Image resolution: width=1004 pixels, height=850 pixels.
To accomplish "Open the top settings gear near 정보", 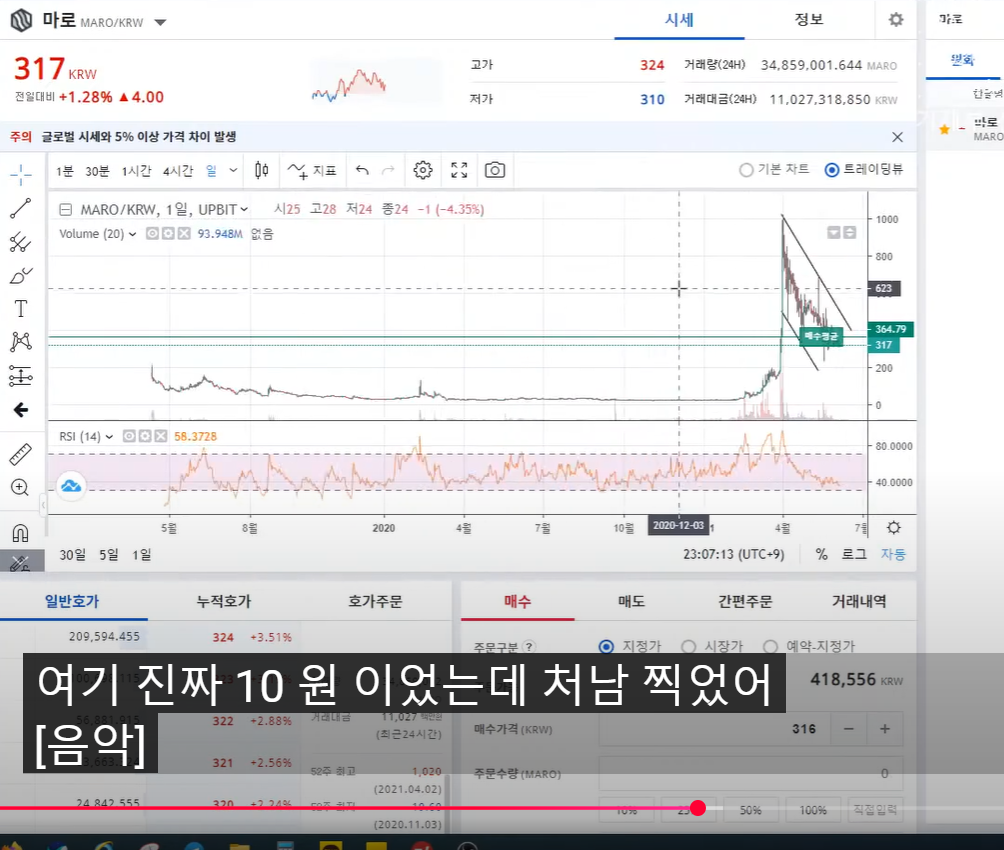I will [896, 19].
